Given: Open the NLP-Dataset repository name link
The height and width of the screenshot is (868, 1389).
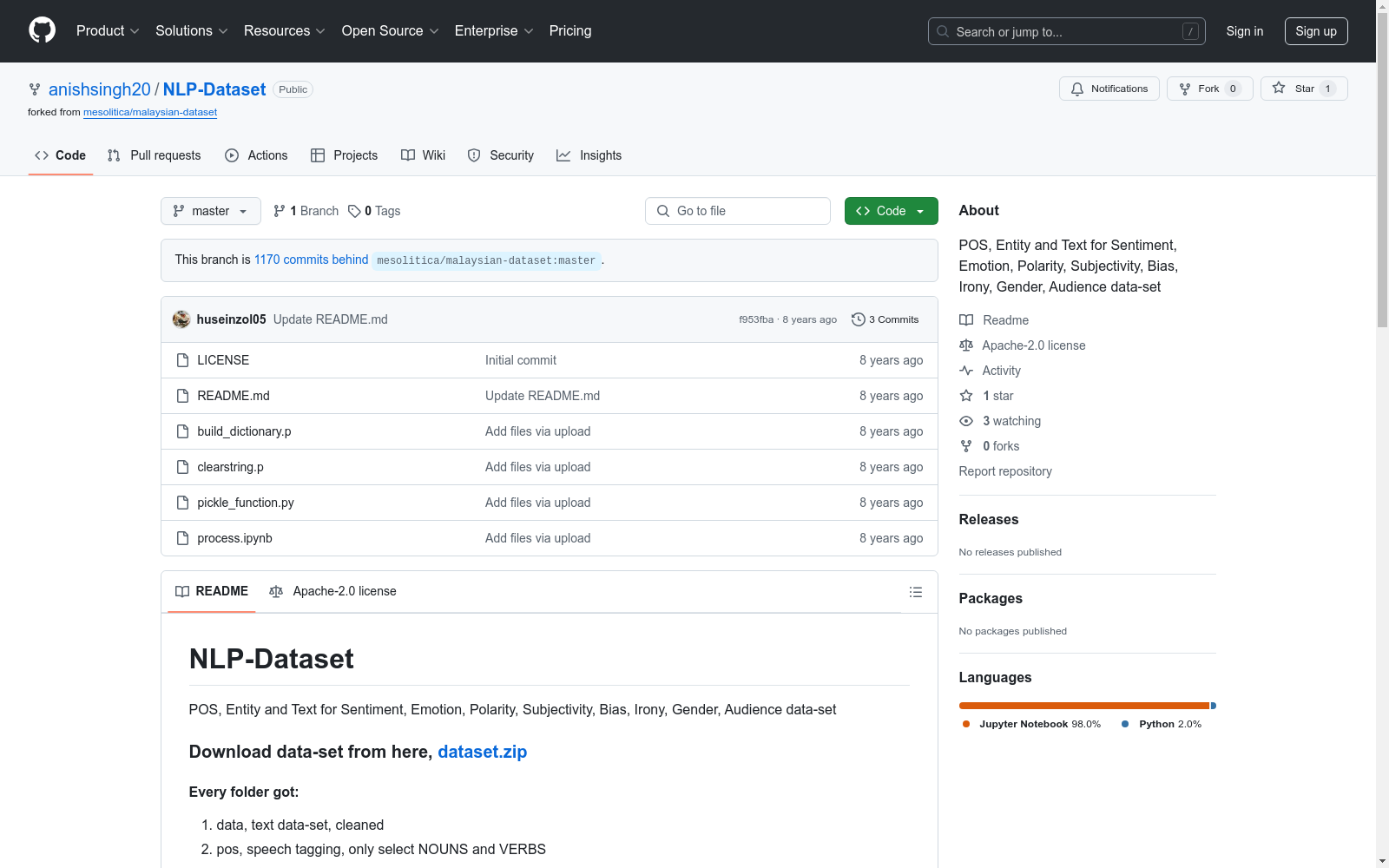Looking at the screenshot, I should click(x=214, y=89).
